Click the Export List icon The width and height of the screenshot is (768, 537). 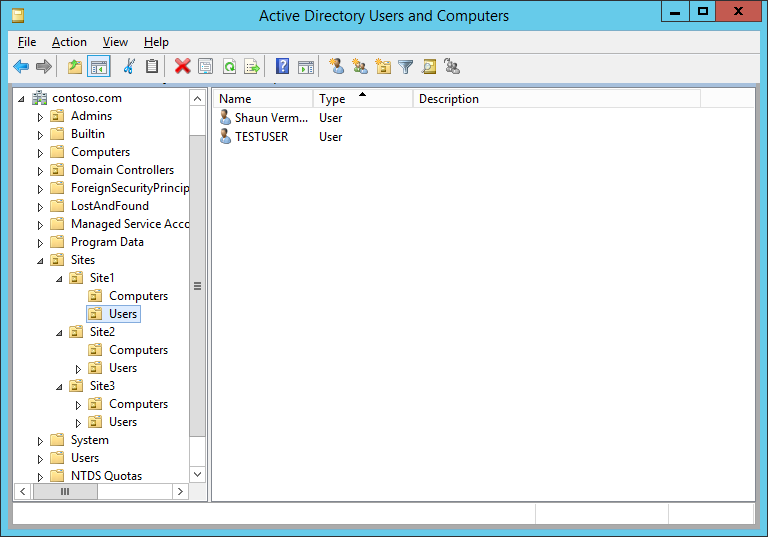click(x=252, y=66)
